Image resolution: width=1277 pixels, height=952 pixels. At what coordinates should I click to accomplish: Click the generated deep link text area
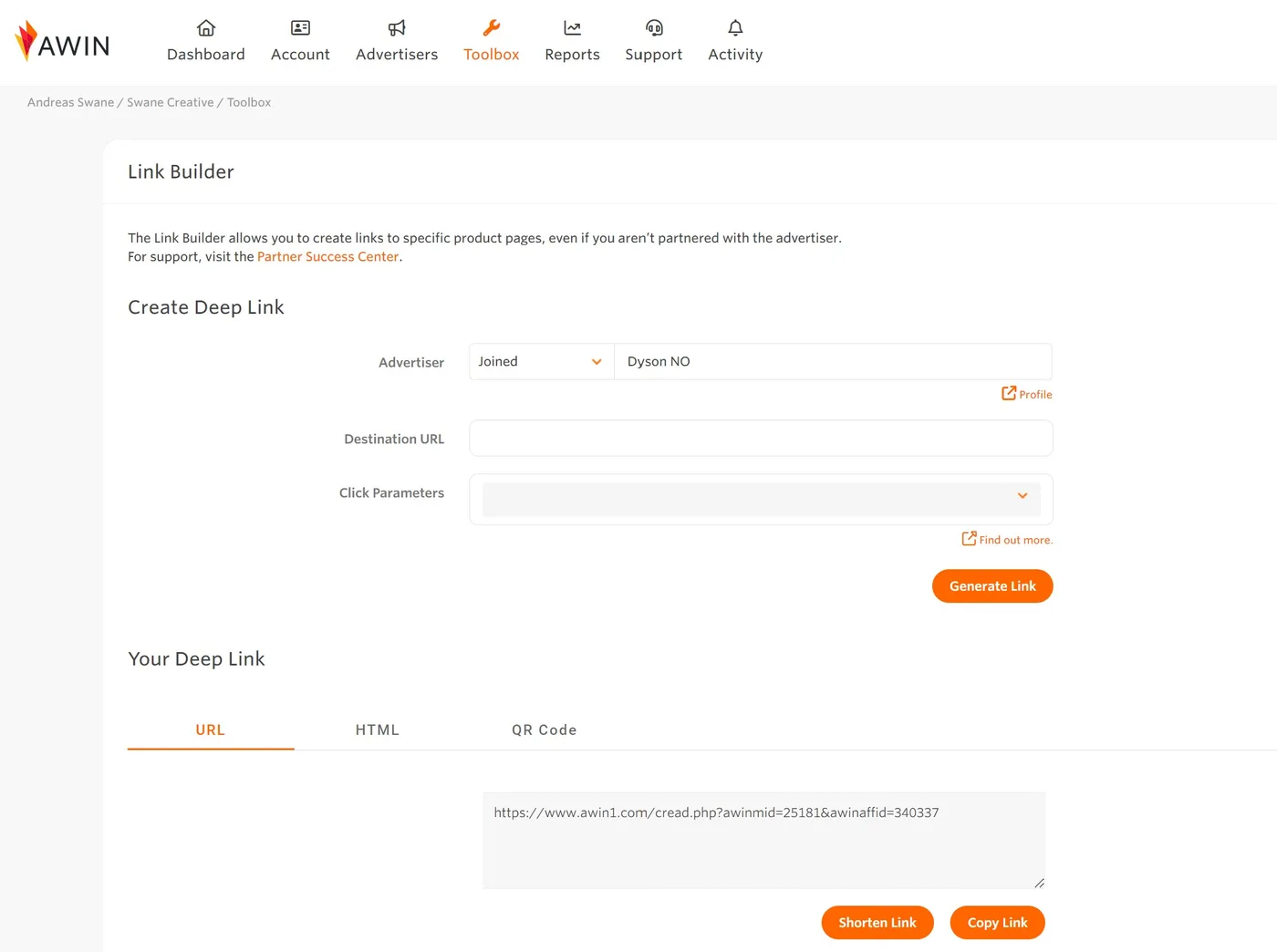click(764, 840)
